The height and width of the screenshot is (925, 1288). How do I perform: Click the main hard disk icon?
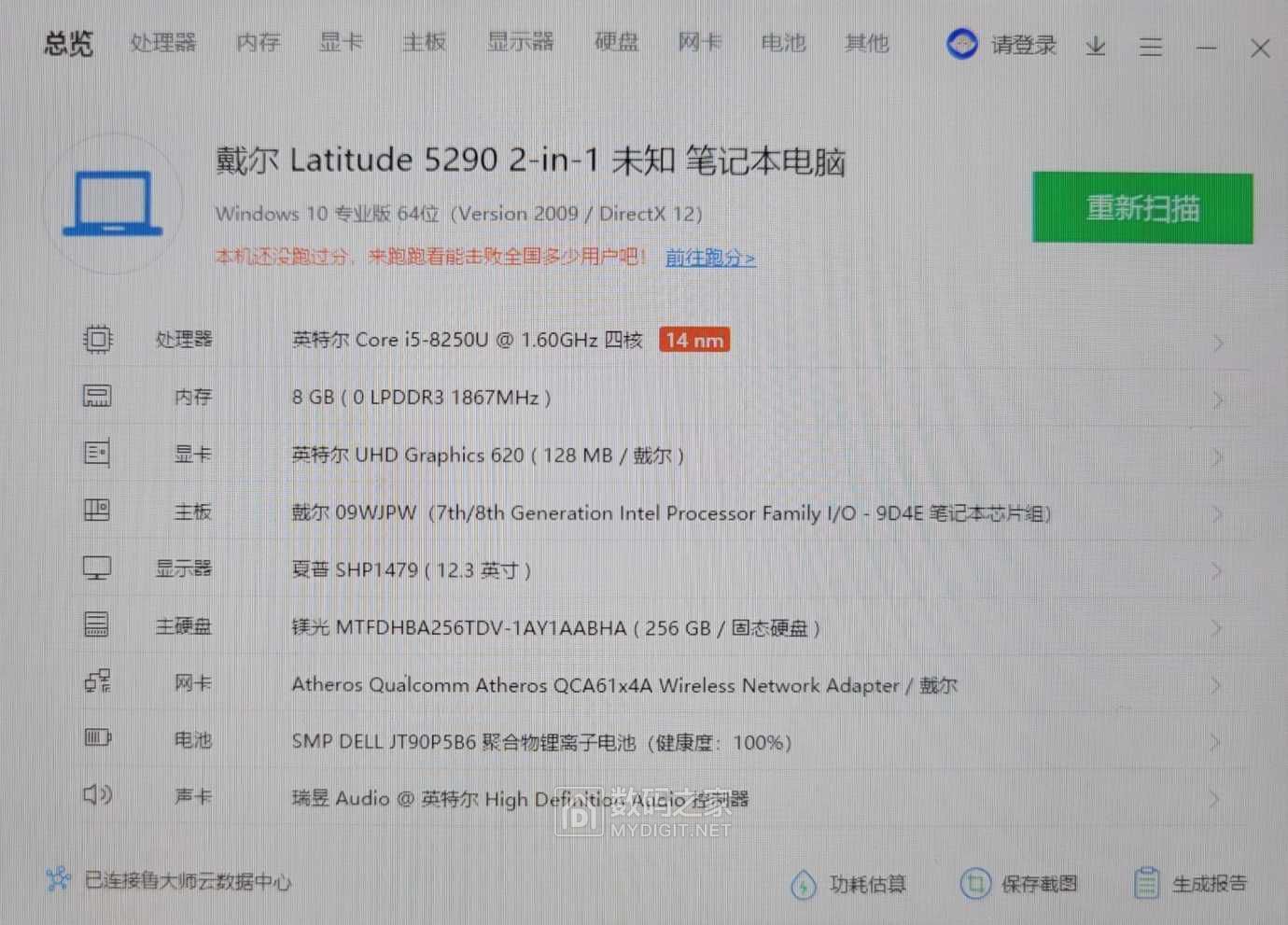[x=97, y=624]
